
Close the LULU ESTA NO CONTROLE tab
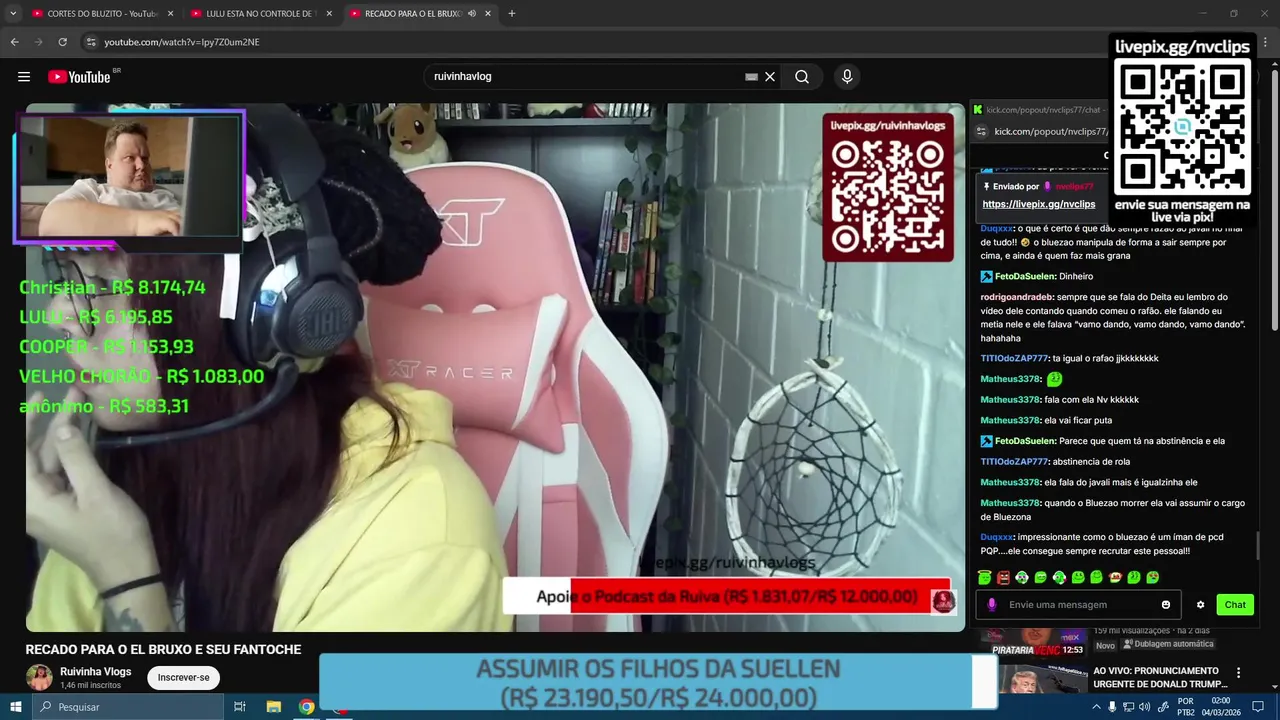329,14
